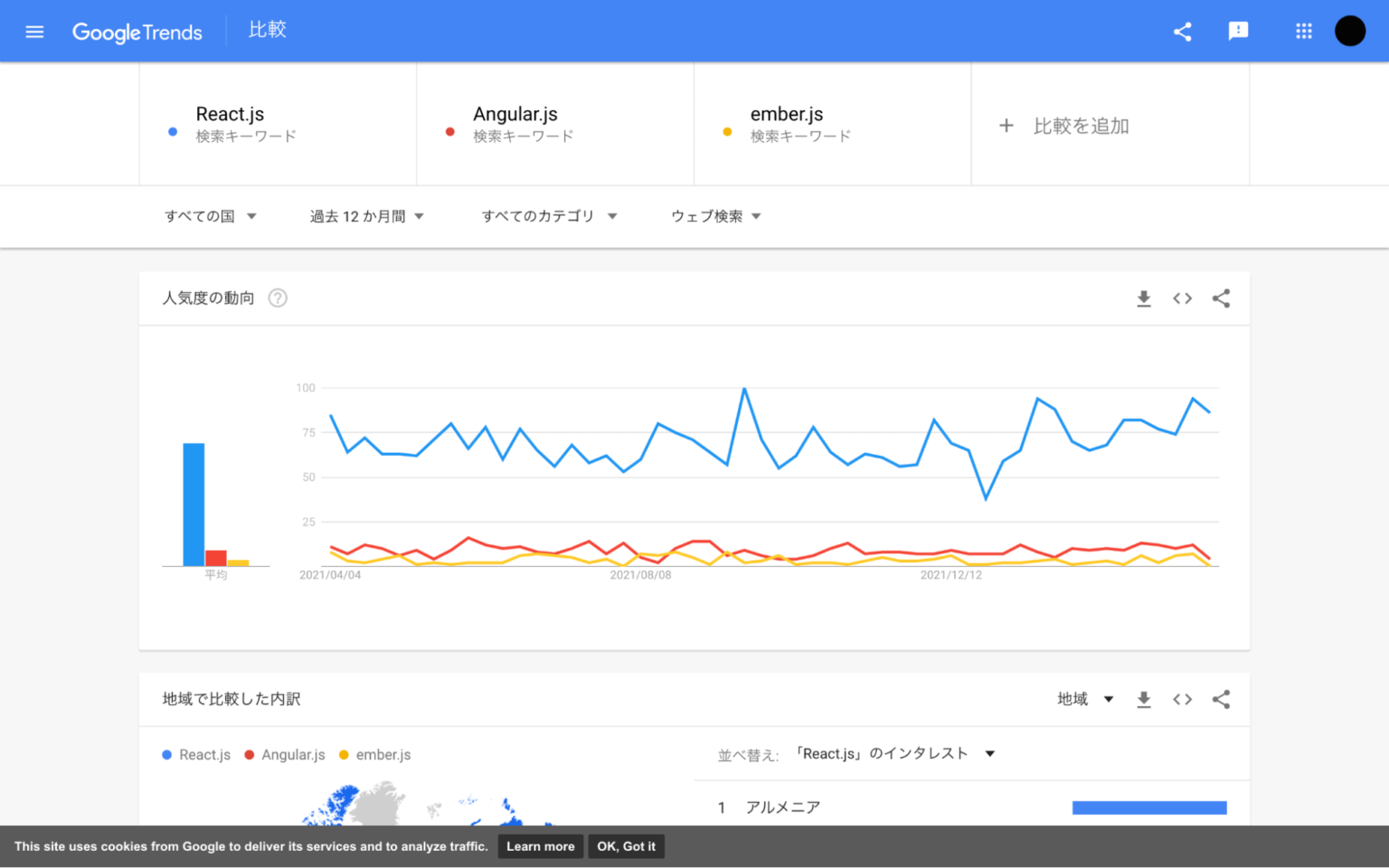Expand the すべての国 country dropdown

point(211,216)
